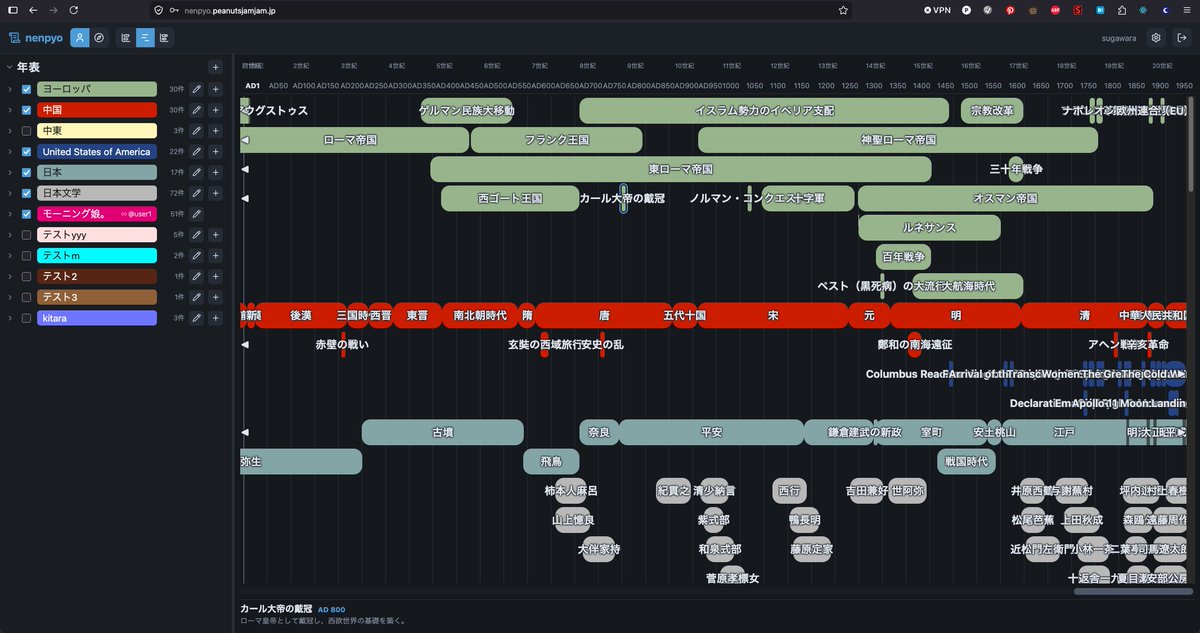This screenshot has height=633, width=1200.
Task: Open the compass explore icon
Action: (99, 38)
